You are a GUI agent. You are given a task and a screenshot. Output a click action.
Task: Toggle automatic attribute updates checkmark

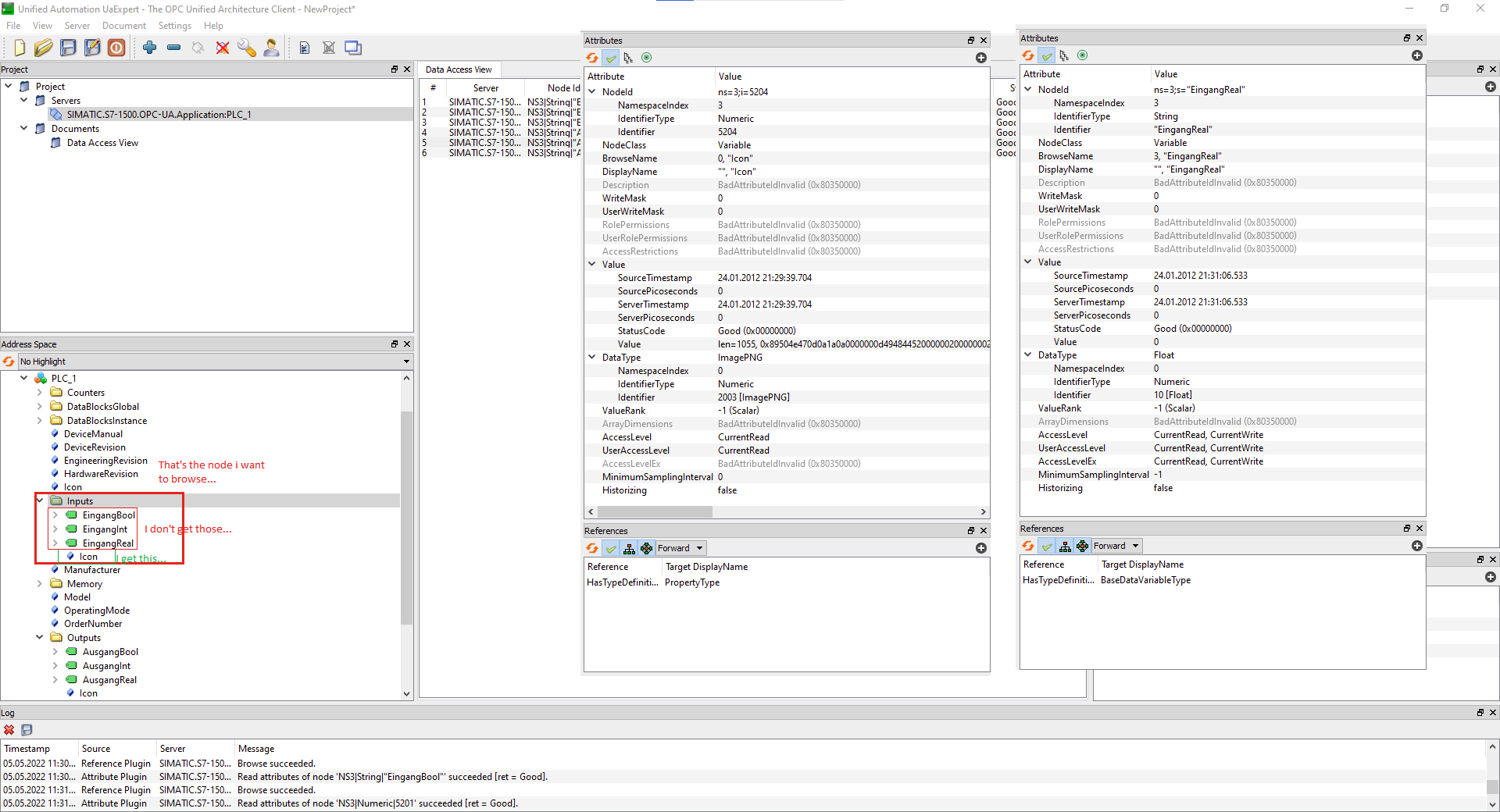coord(611,58)
